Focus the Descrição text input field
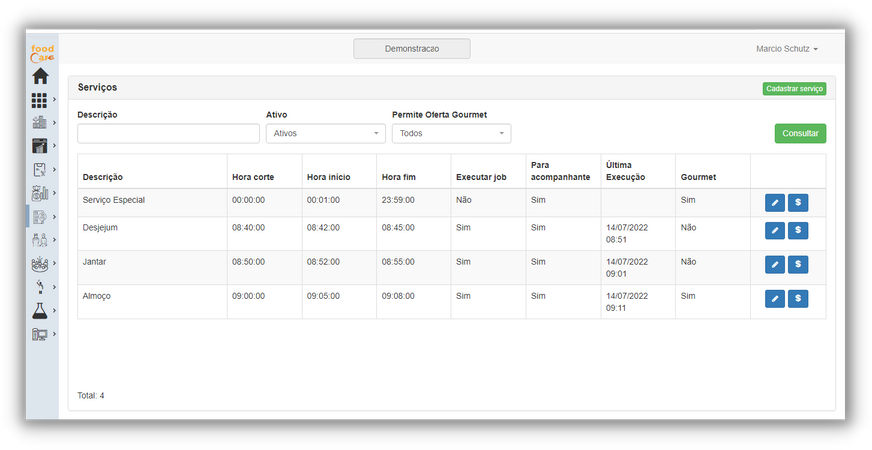The width and height of the screenshot is (872, 450). click(169, 133)
